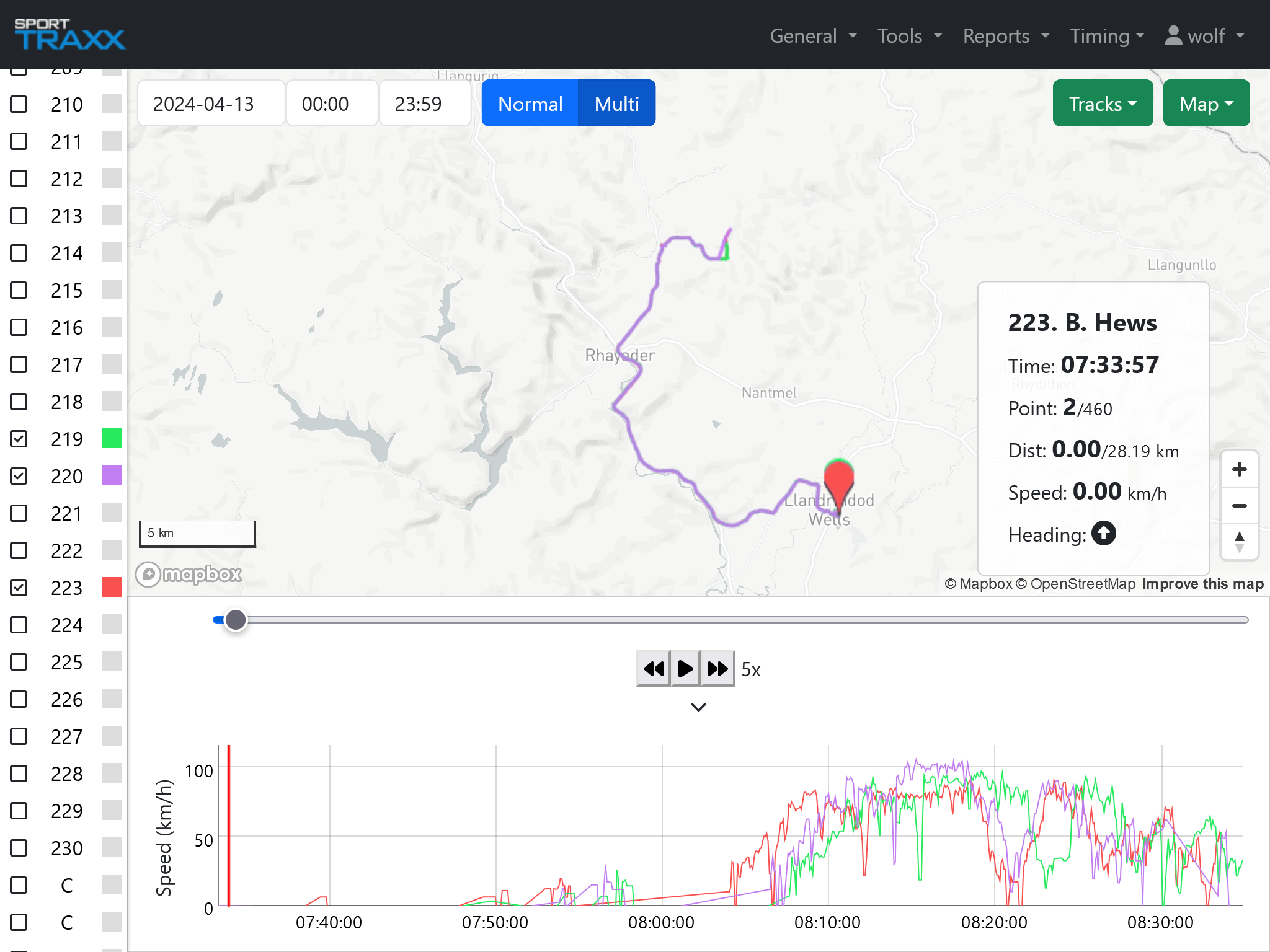Collapse the chart using the chevron
Image resolution: width=1270 pixels, height=952 pixels.
pyautogui.click(x=698, y=707)
